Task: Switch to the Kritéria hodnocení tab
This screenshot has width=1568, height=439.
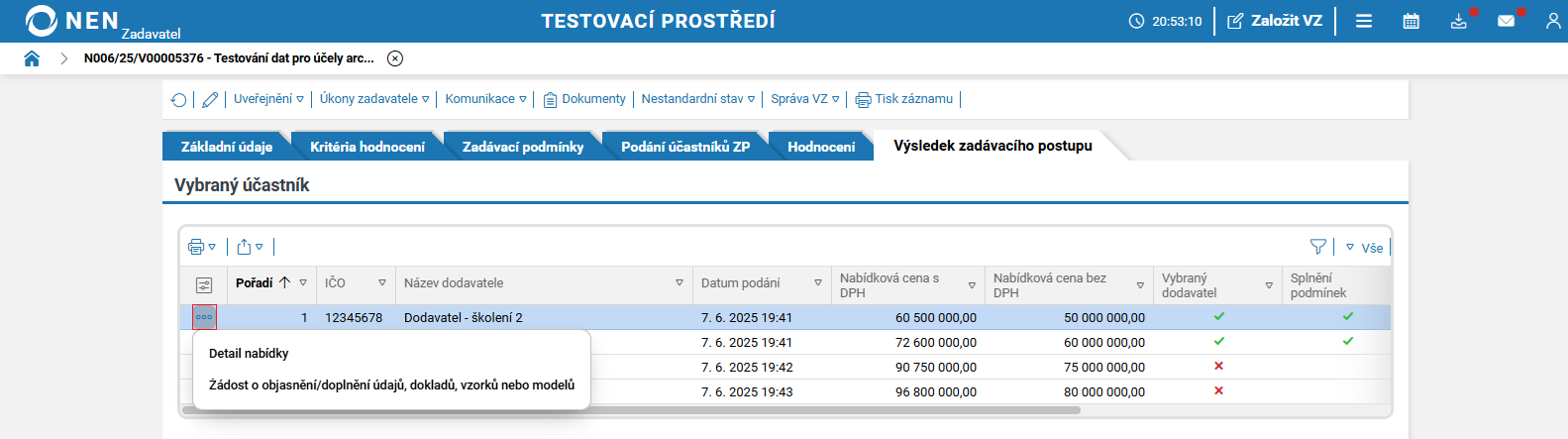Action: (367, 147)
